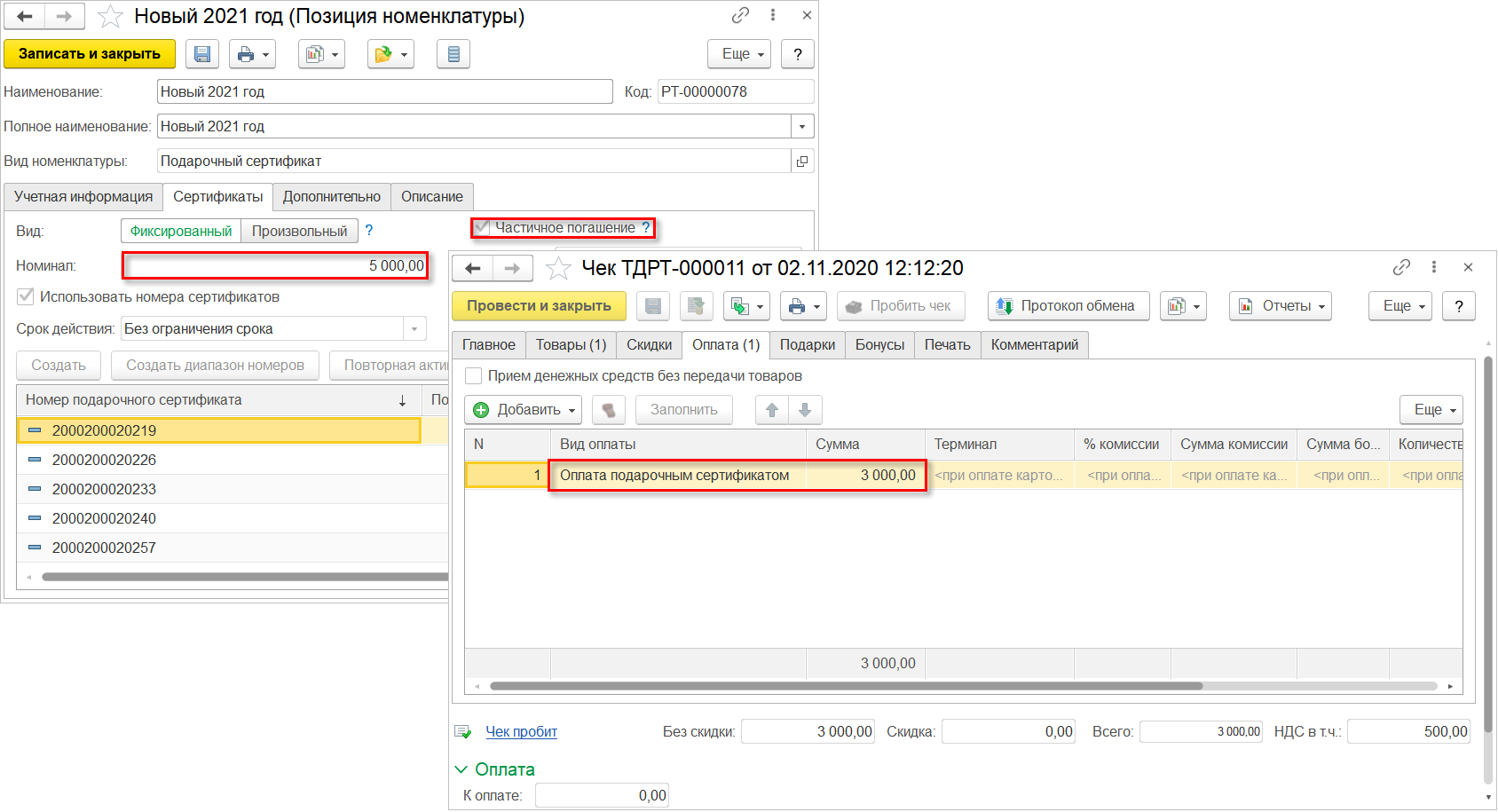Click horizontal scrollbar of certificate list
Screen dimensions: 1498x812
click(245, 577)
